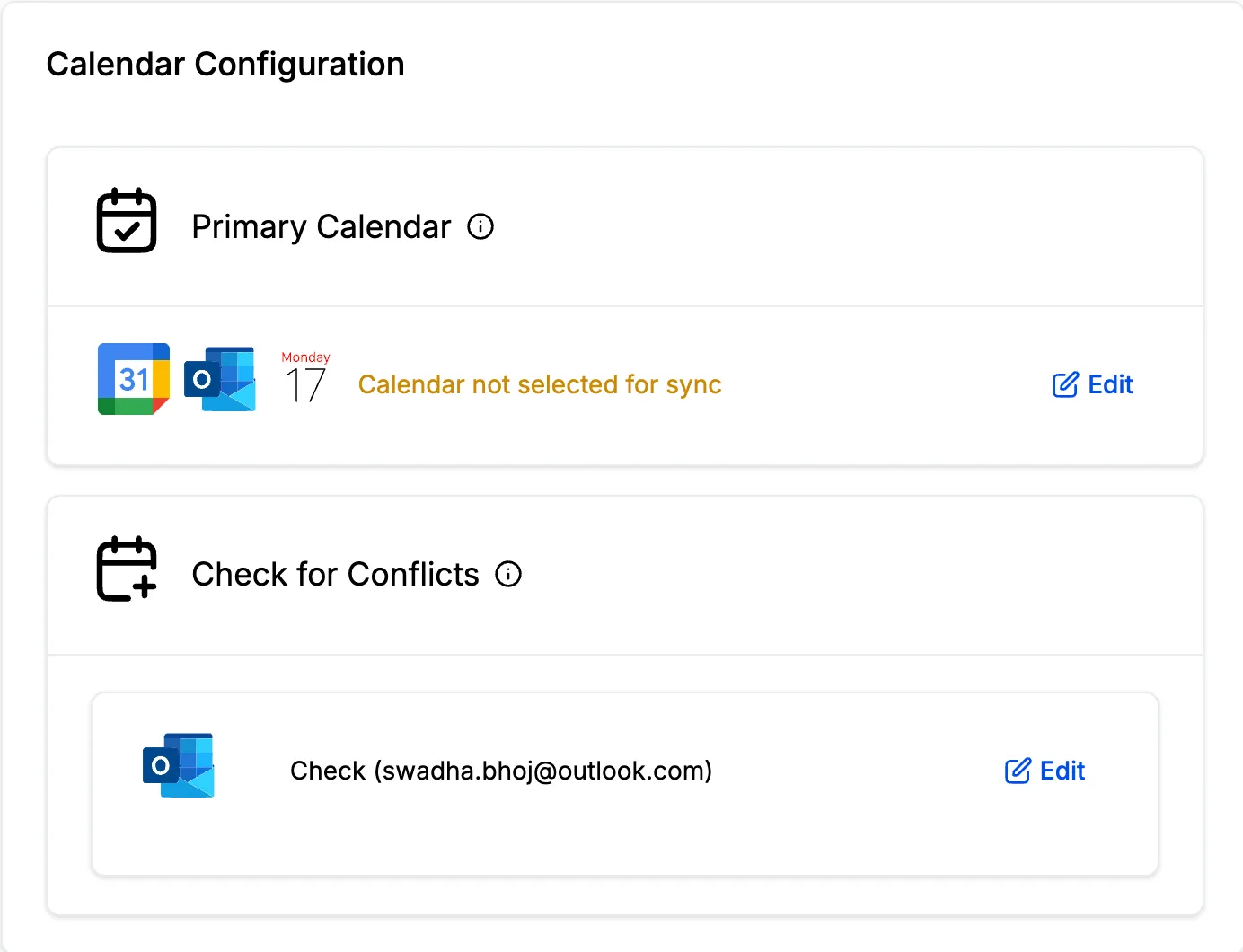Click the Check for Conflicts calendar-plus icon
The width and height of the screenshot is (1243, 952).
(127, 569)
